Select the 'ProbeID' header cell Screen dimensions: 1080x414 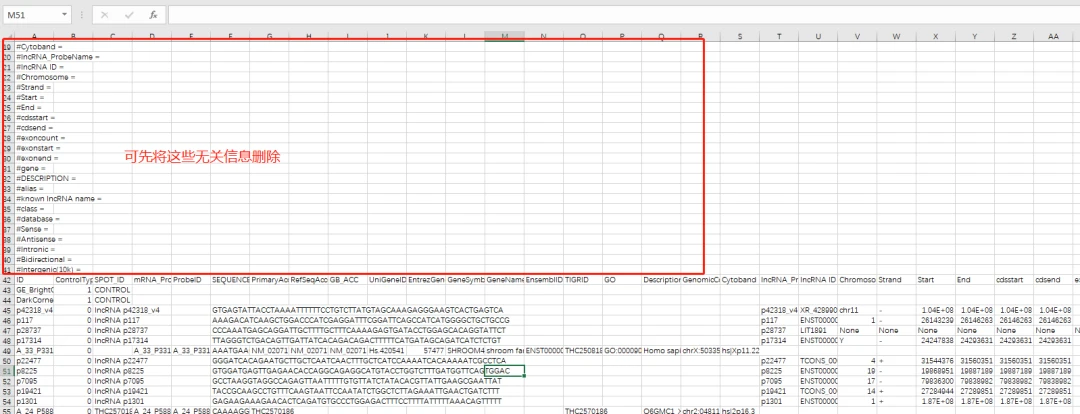pos(191,281)
